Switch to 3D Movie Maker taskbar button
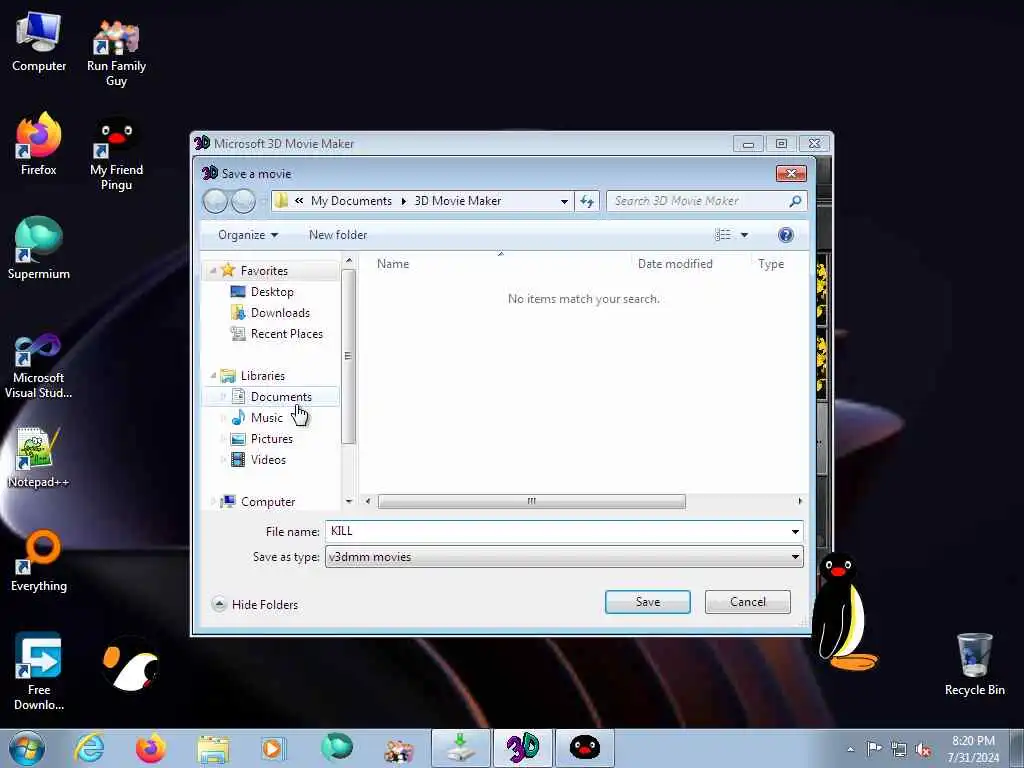Image resolution: width=1024 pixels, height=768 pixels. point(523,748)
